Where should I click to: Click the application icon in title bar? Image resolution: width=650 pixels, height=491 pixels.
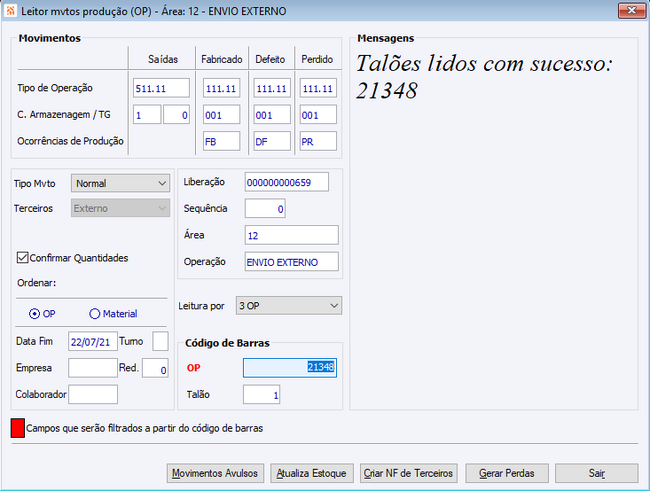point(10,10)
